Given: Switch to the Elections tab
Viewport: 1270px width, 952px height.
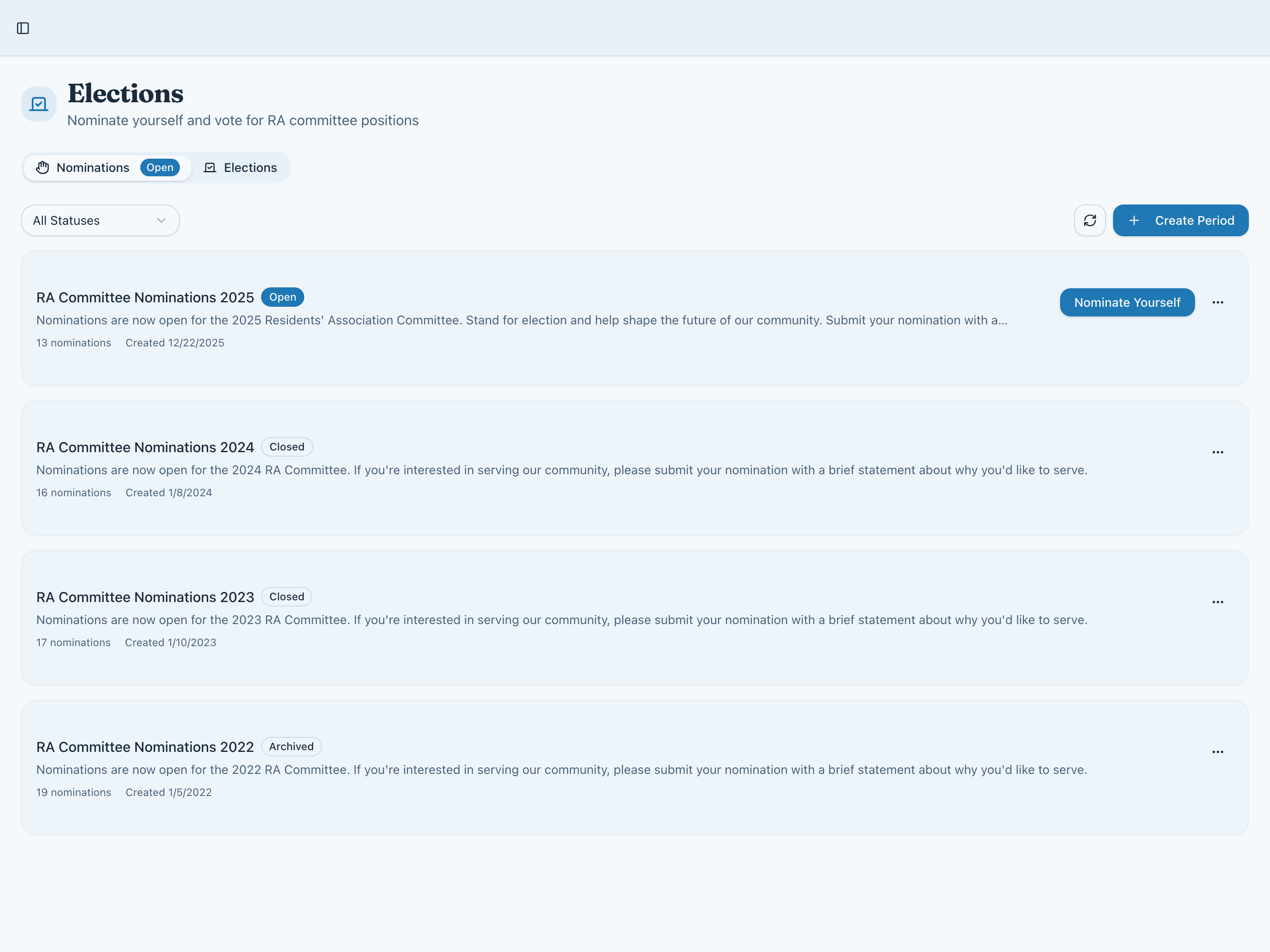Looking at the screenshot, I should (x=241, y=167).
